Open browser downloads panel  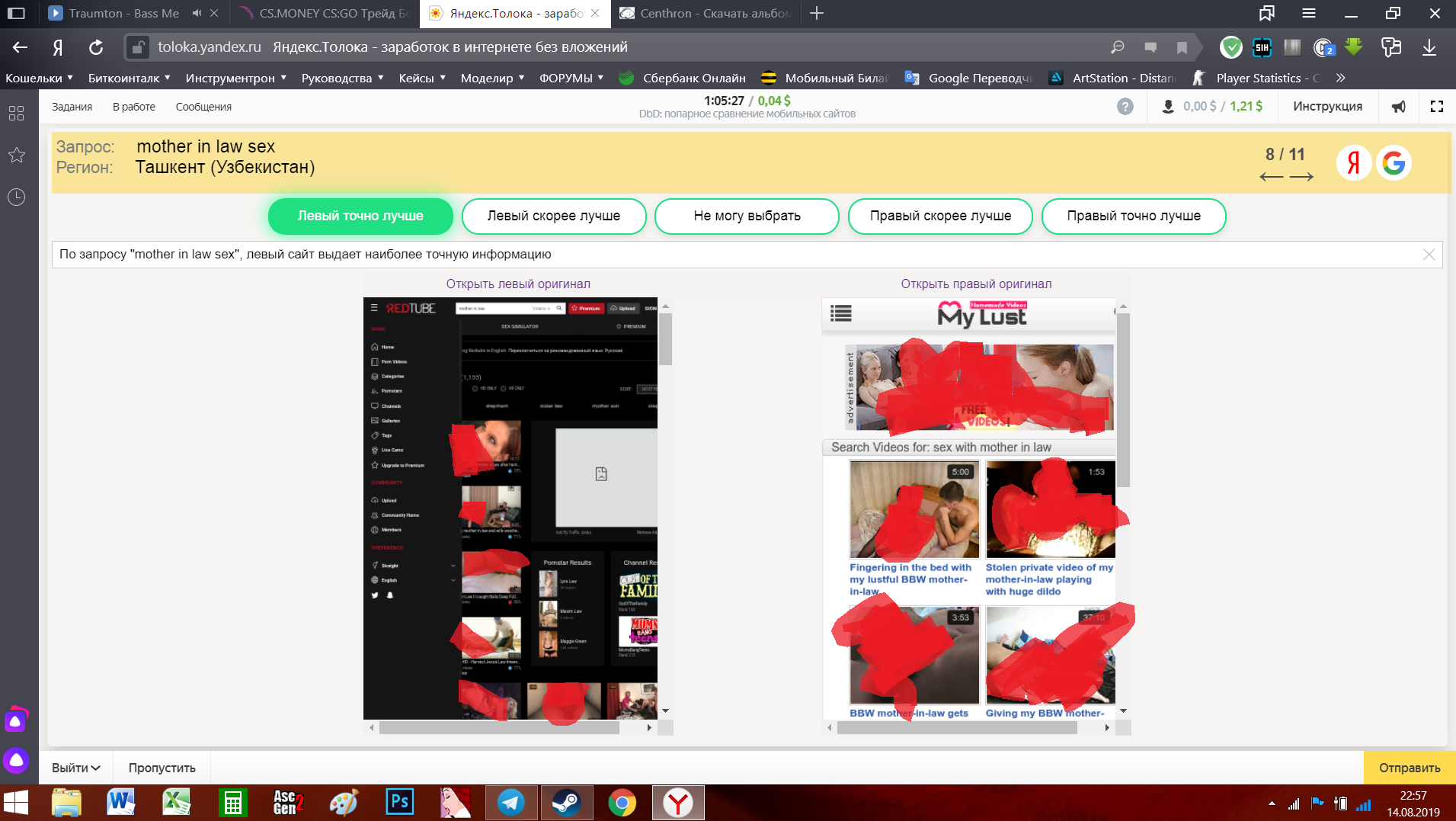(1429, 47)
